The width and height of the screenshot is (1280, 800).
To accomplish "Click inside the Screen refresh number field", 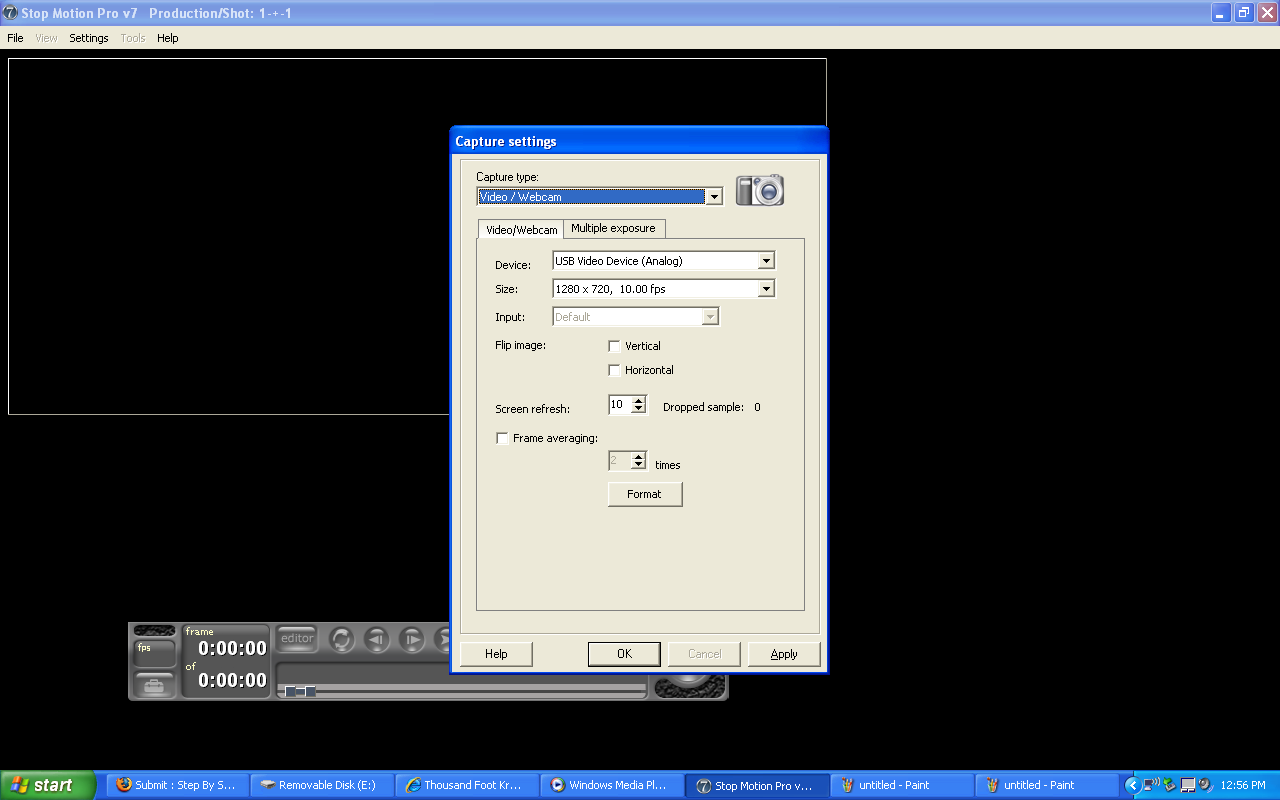I will click(x=620, y=405).
